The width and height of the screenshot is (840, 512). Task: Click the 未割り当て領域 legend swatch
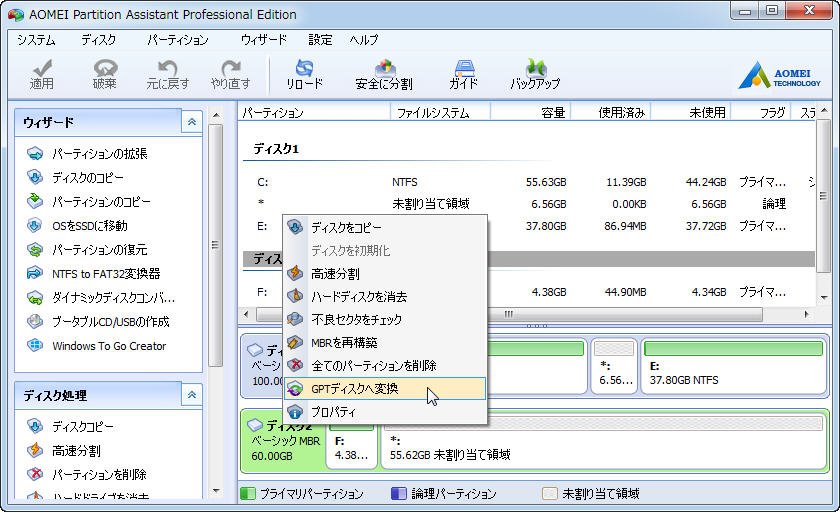[x=550, y=493]
